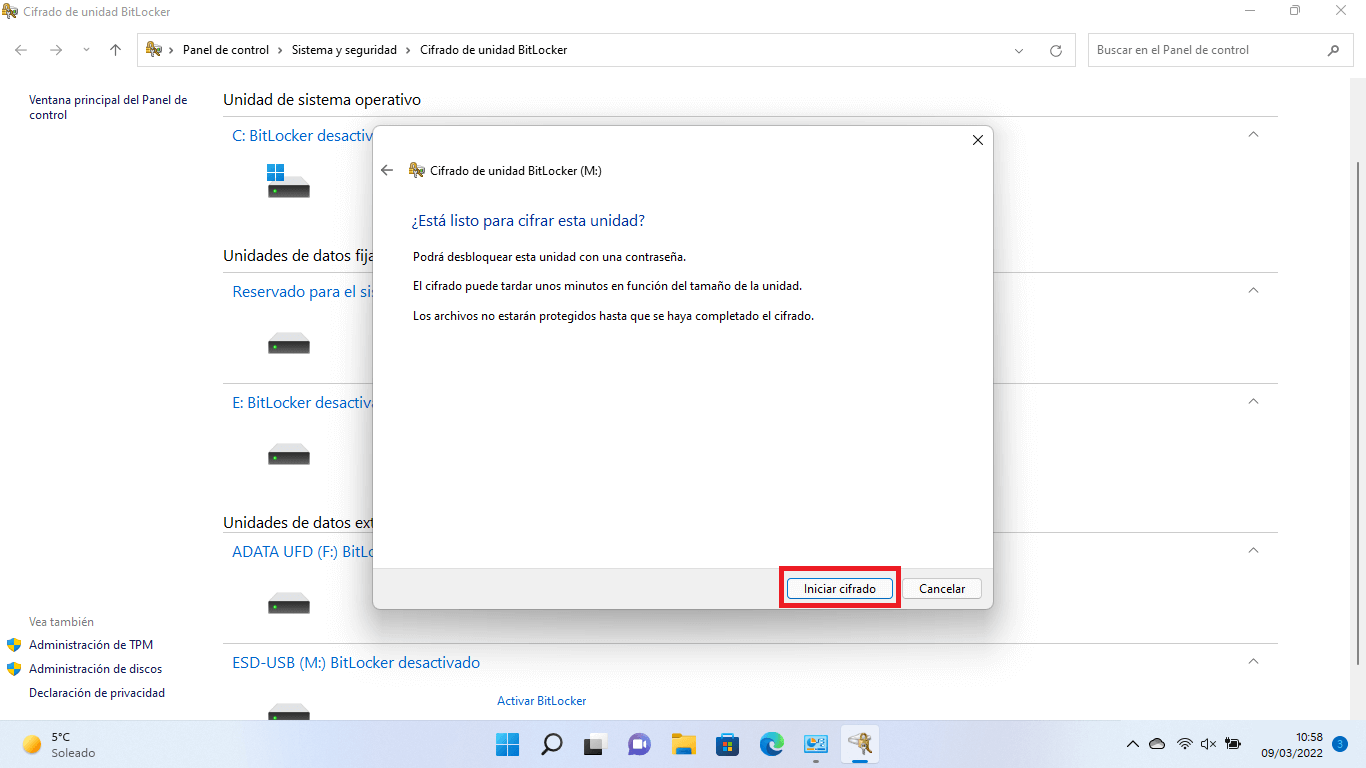The width and height of the screenshot is (1366, 768).
Task: Open Microsoft Store from the taskbar
Action: click(x=728, y=744)
